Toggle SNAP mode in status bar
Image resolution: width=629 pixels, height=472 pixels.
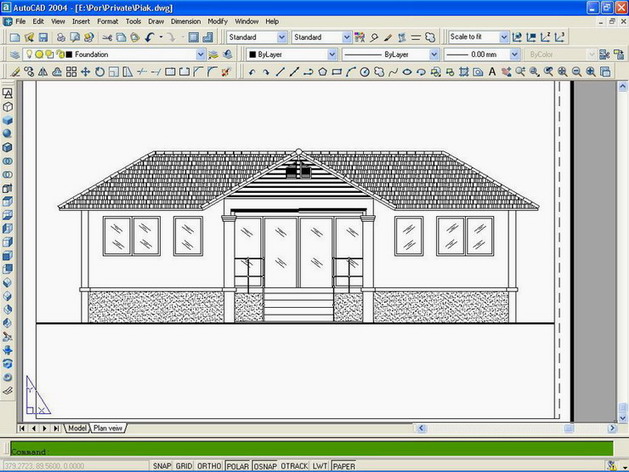click(161, 466)
